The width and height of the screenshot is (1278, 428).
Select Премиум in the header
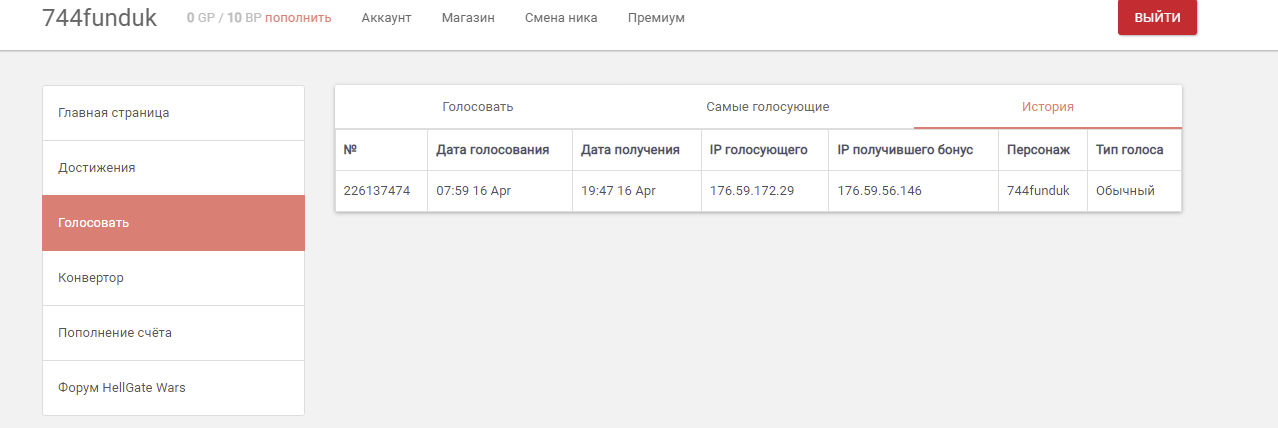click(x=656, y=18)
